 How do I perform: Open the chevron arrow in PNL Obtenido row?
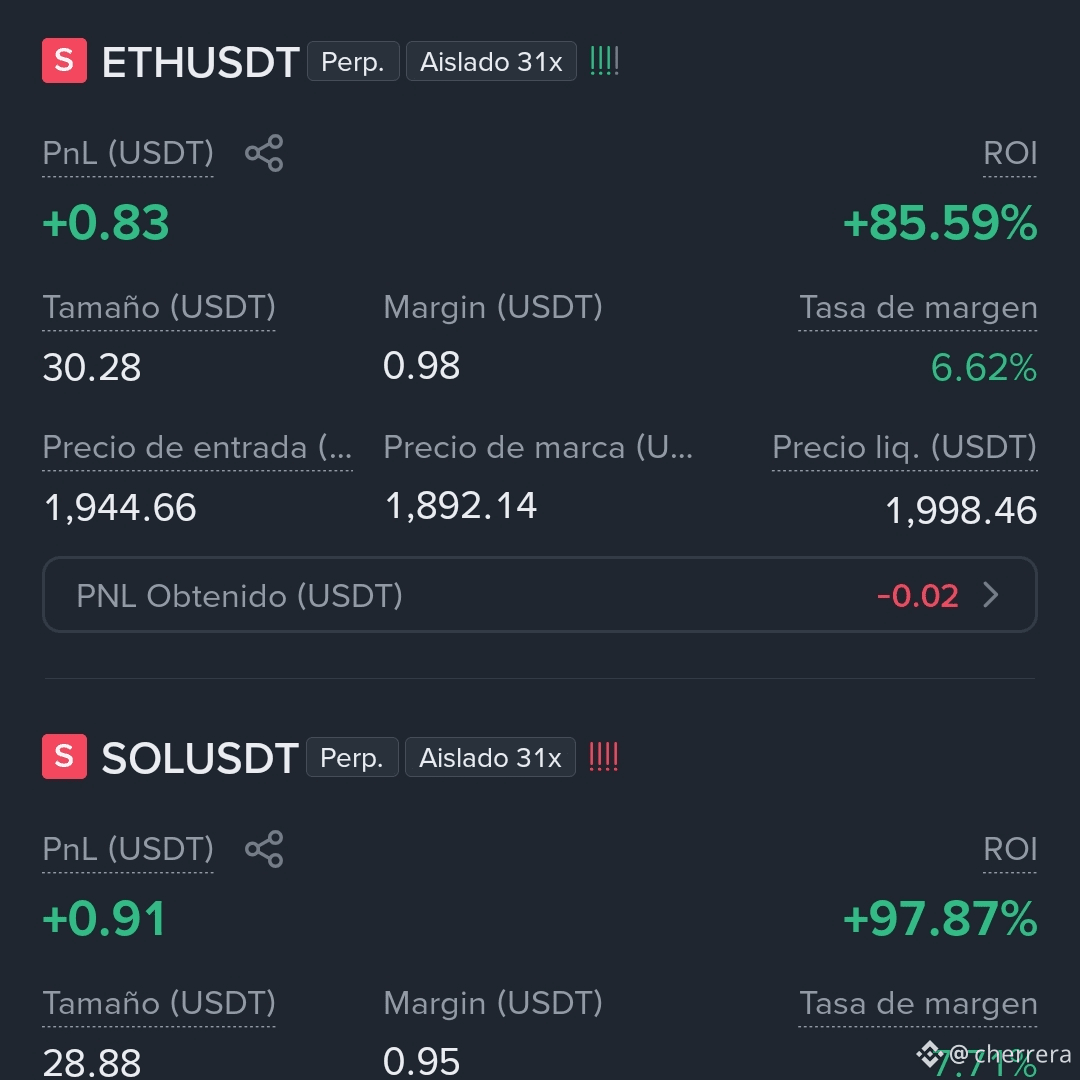[x=990, y=595]
